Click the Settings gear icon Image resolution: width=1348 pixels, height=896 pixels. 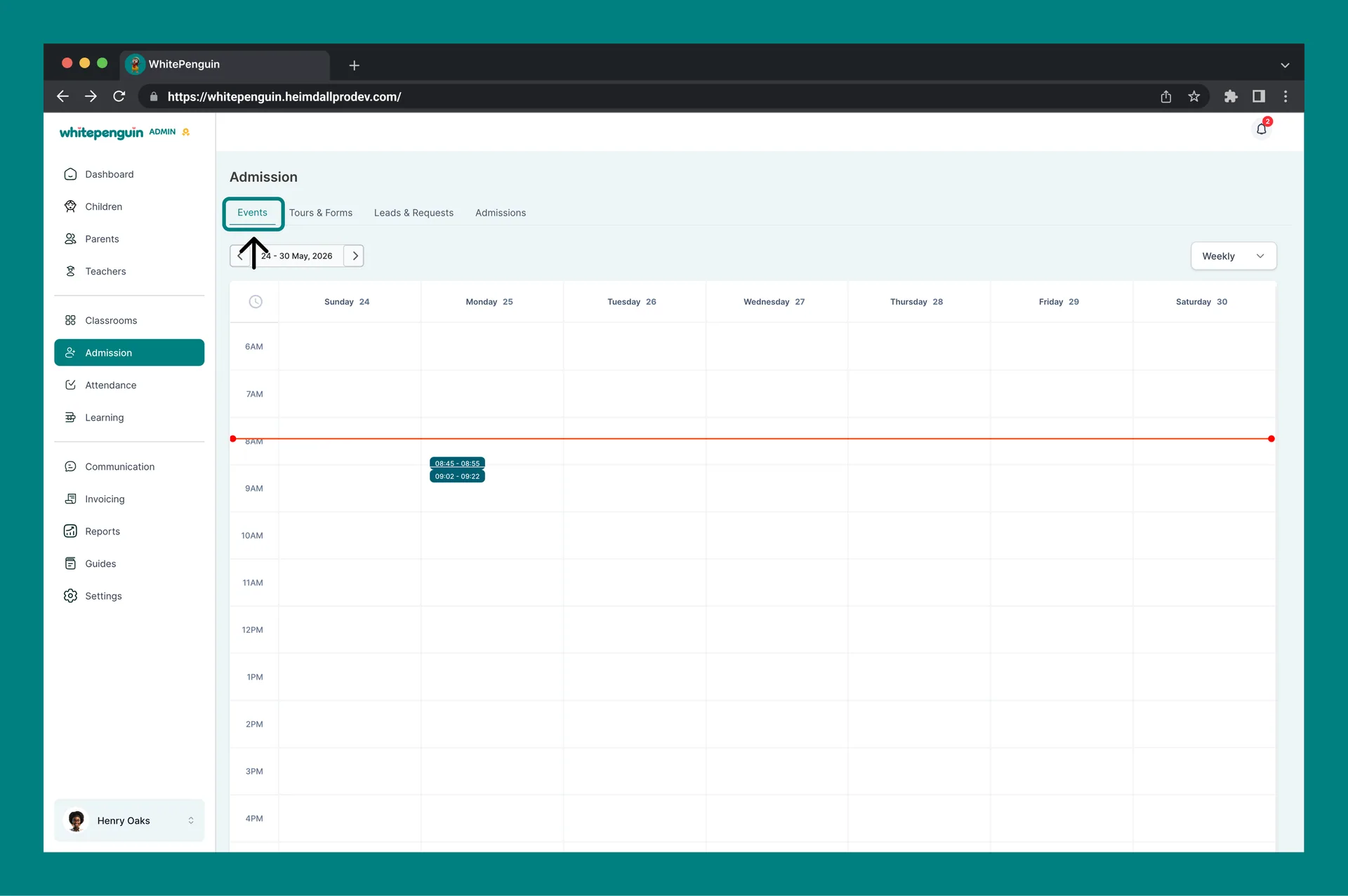(70, 595)
